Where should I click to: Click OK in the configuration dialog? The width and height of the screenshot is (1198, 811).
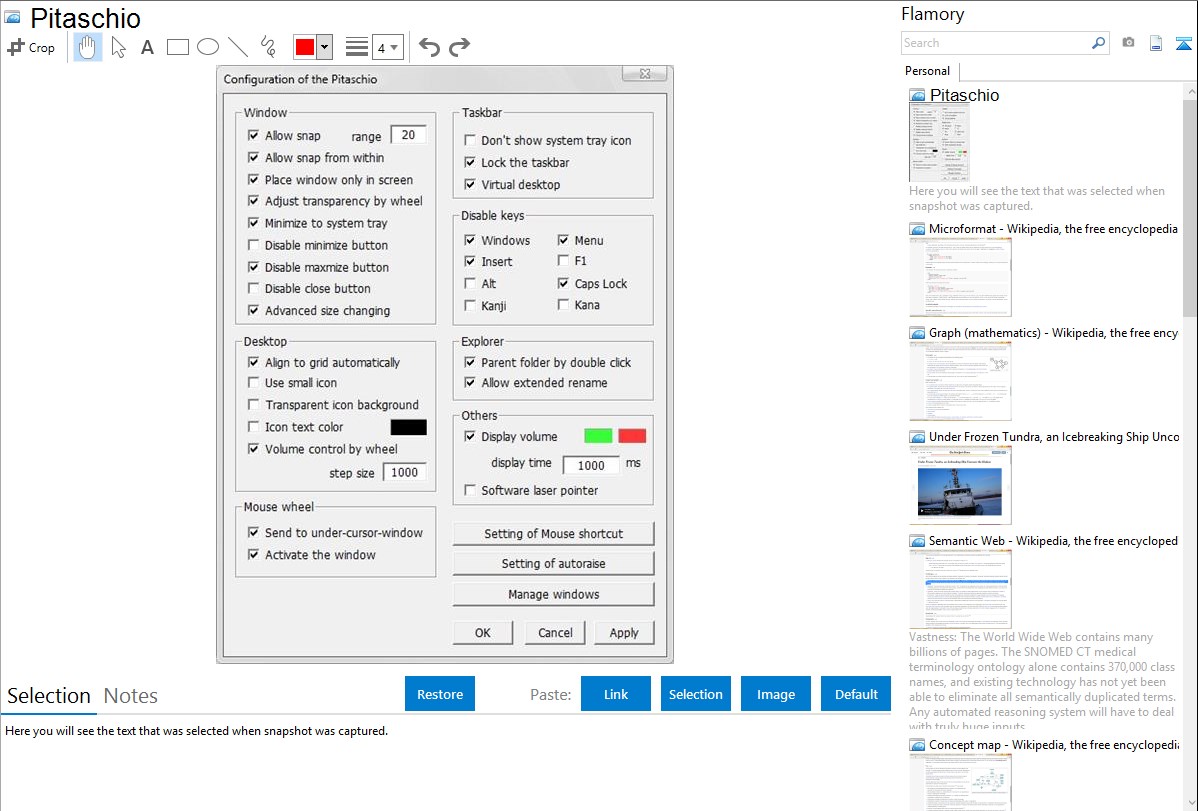tap(483, 633)
